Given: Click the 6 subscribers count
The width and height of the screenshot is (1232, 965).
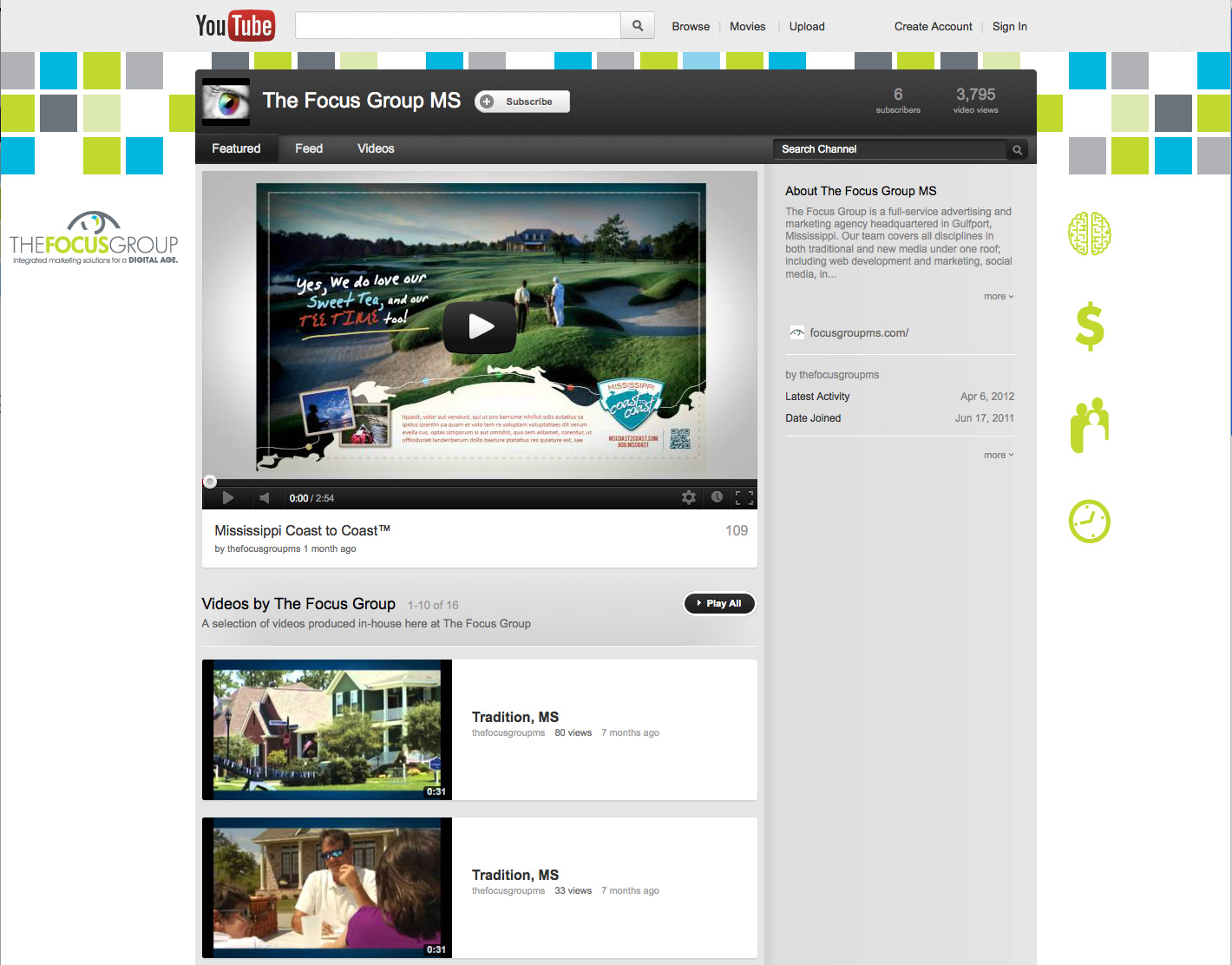Looking at the screenshot, I should (x=898, y=100).
